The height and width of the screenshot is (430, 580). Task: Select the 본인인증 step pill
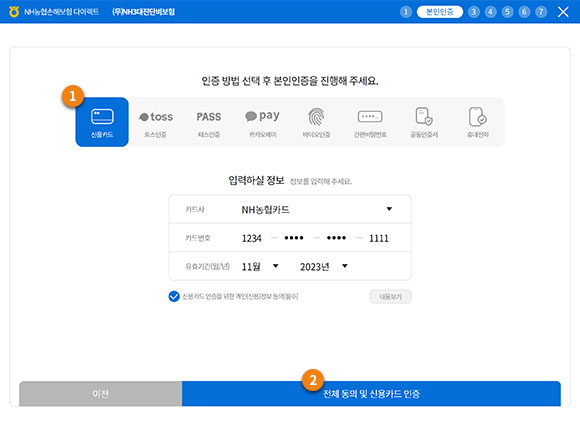(x=439, y=12)
